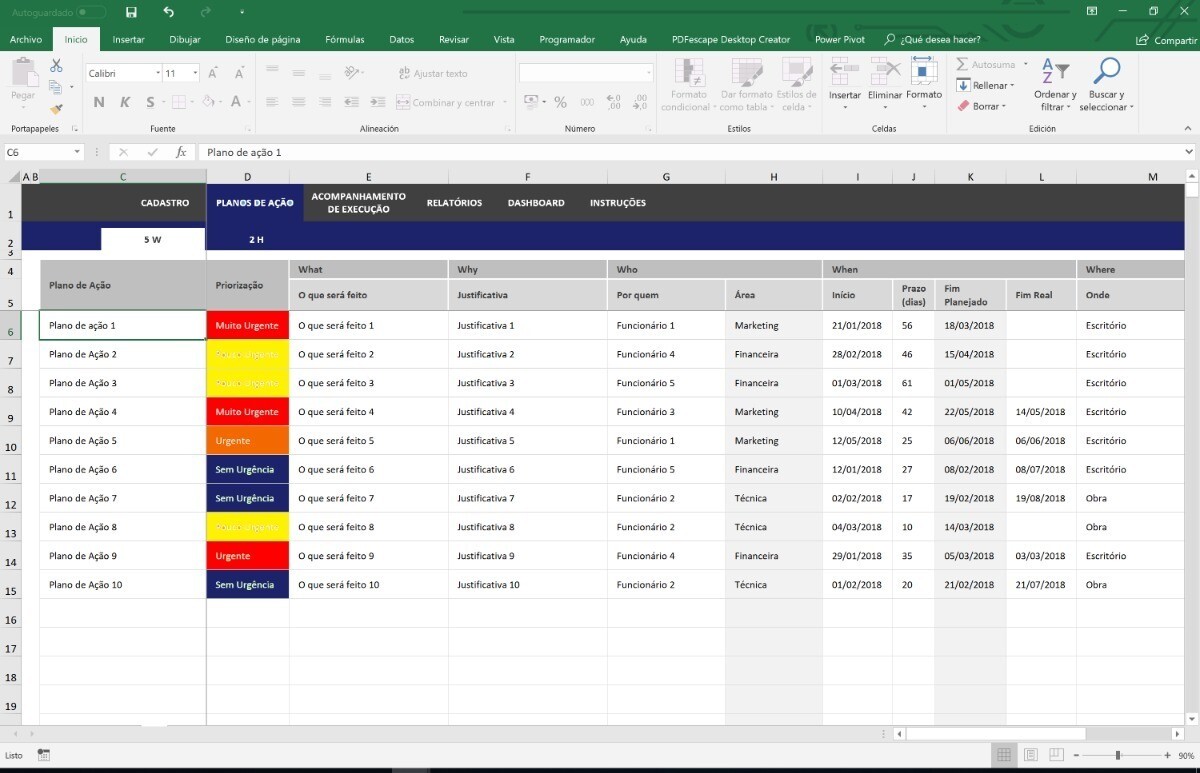This screenshot has height=773, width=1200.
Task: Click the zoom slider in status bar
Action: coord(1117,755)
